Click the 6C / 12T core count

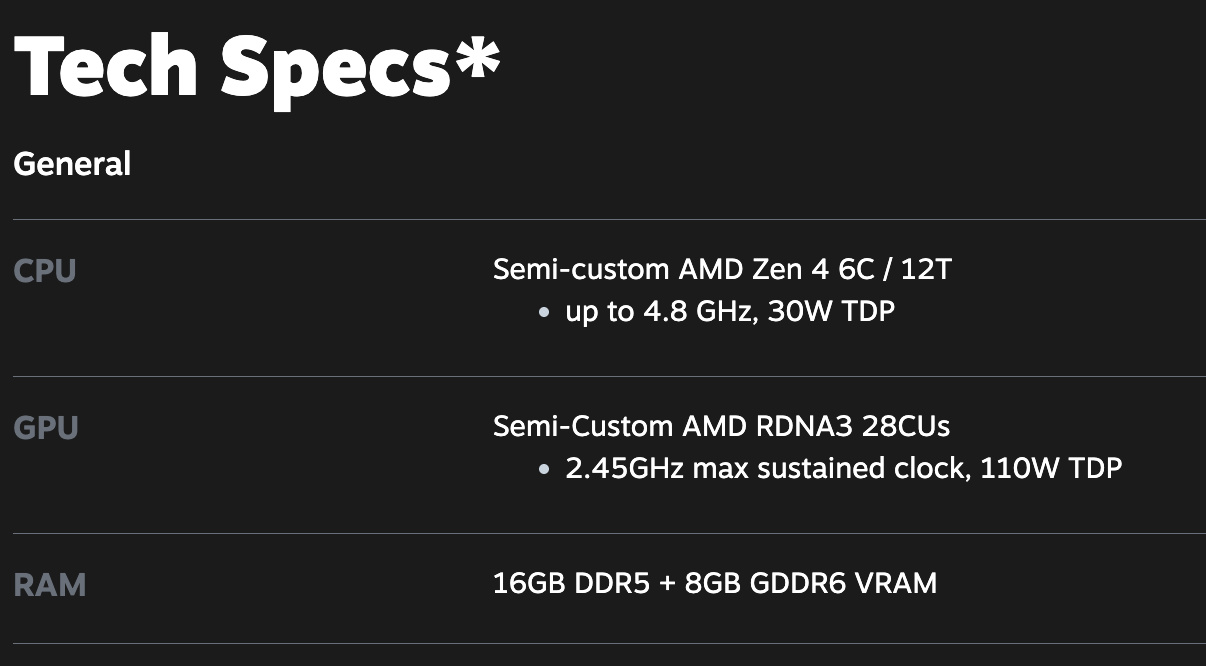[x=896, y=270]
